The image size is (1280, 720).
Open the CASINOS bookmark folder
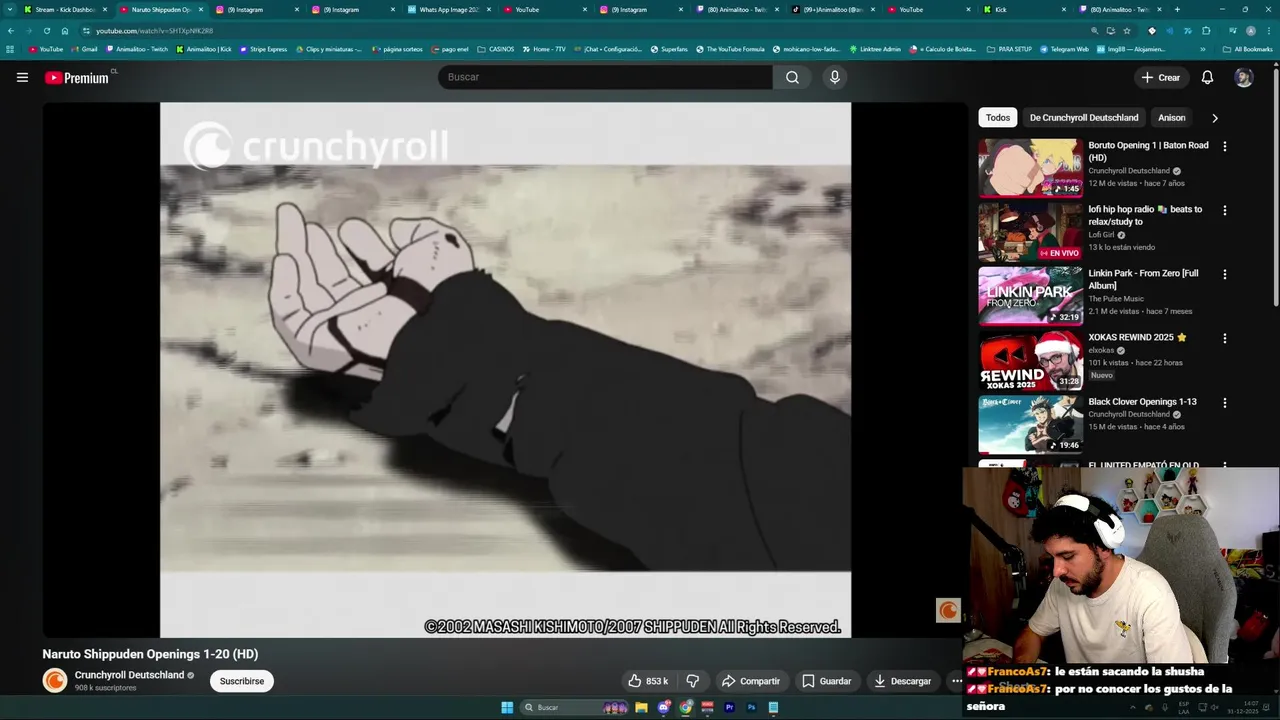coord(495,49)
